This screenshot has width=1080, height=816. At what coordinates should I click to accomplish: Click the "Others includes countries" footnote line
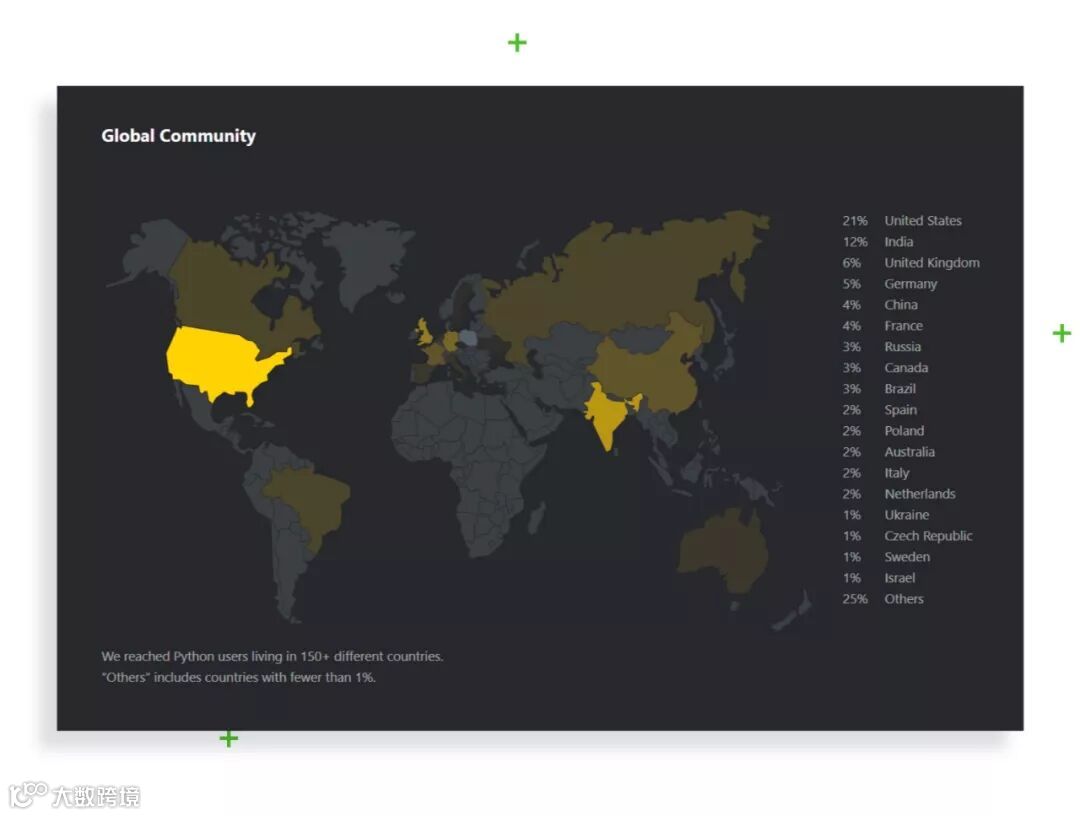238,677
